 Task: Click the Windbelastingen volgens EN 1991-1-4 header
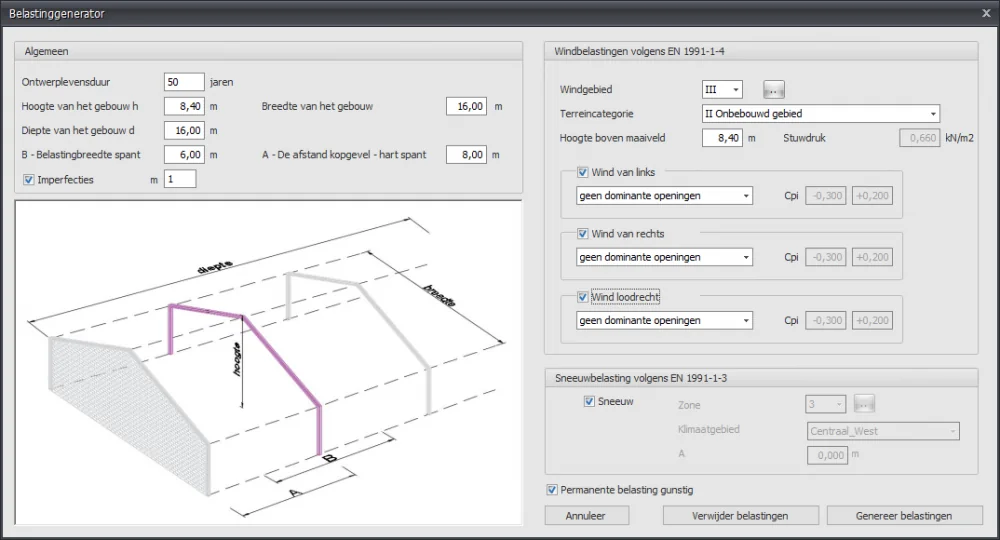(x=761, y=51)
